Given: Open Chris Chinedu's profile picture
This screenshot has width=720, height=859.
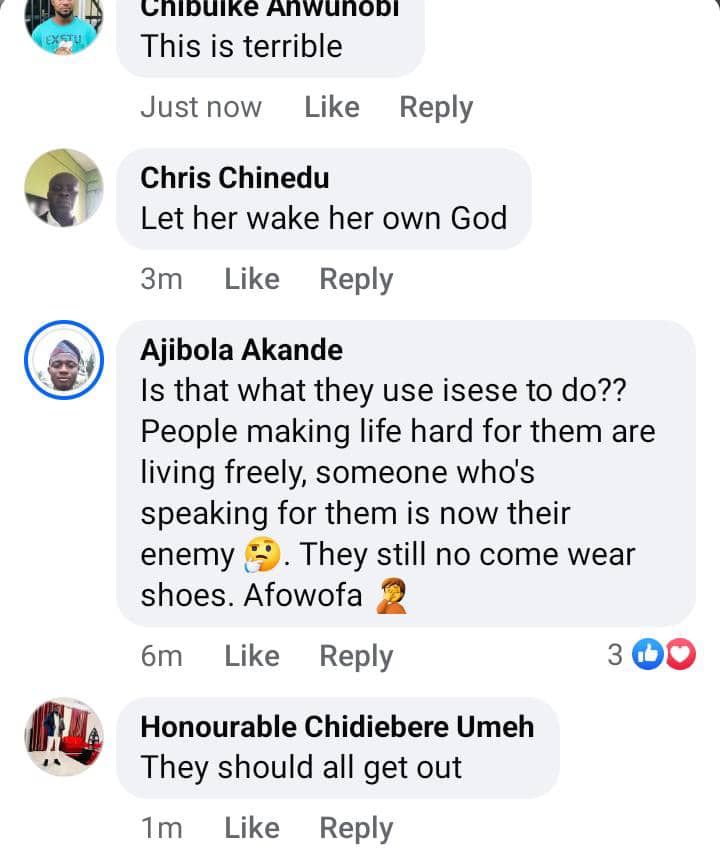Looking at the screenshot, I should (x=63, y=187).
